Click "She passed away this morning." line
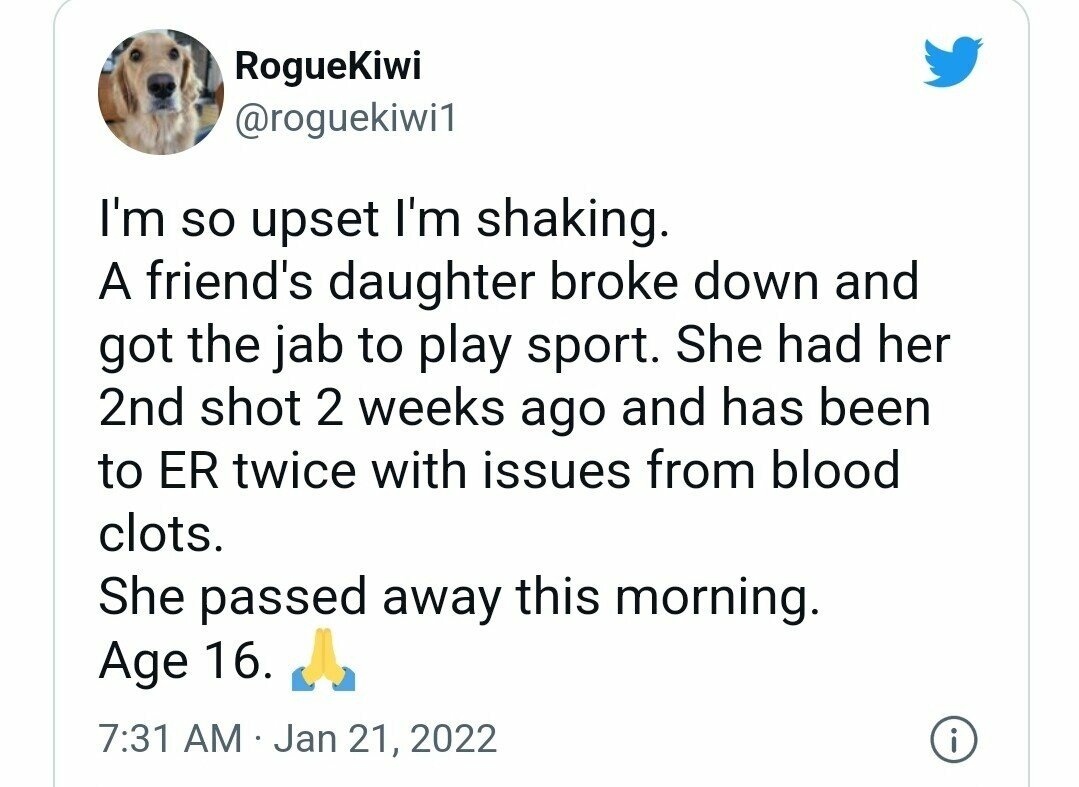 [460, 597]
